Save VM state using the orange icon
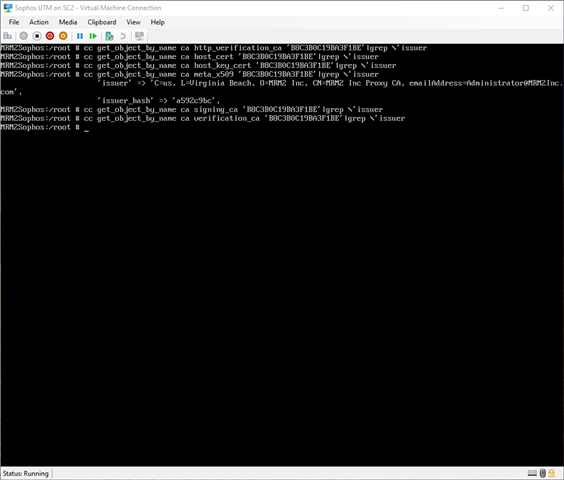 click(63, 36)
